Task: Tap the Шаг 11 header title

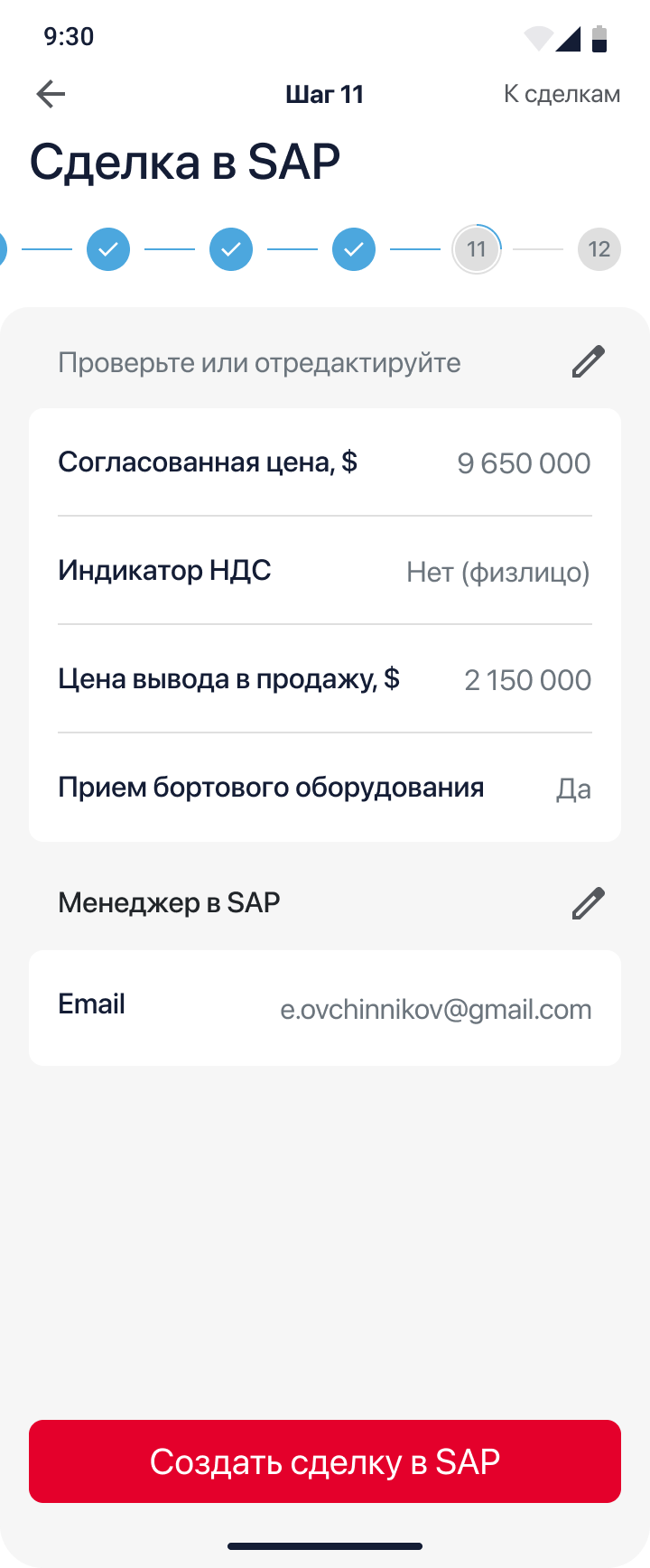Action: [x=325, y=94]
